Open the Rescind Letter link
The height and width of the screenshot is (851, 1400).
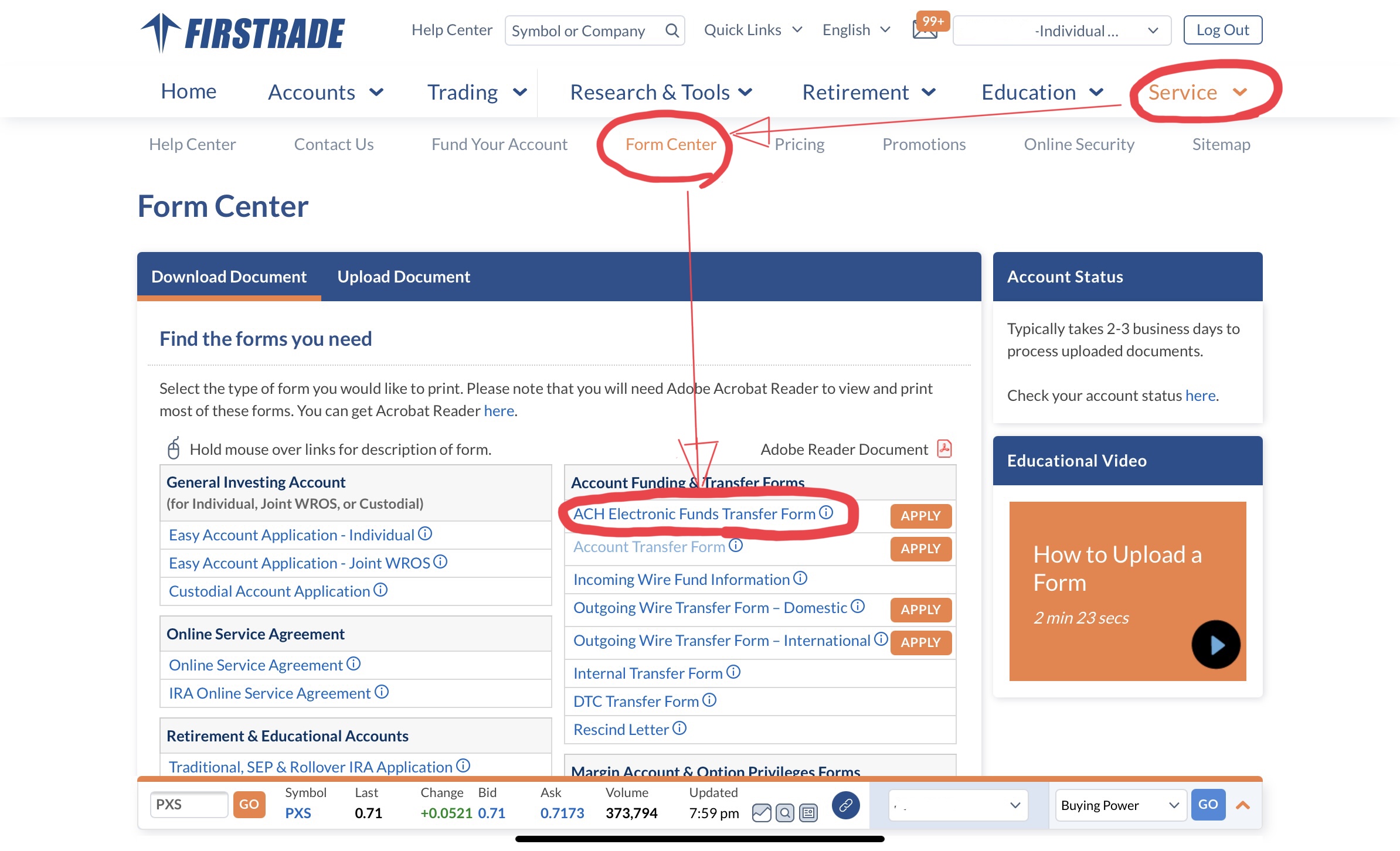(x=621, y=729)
